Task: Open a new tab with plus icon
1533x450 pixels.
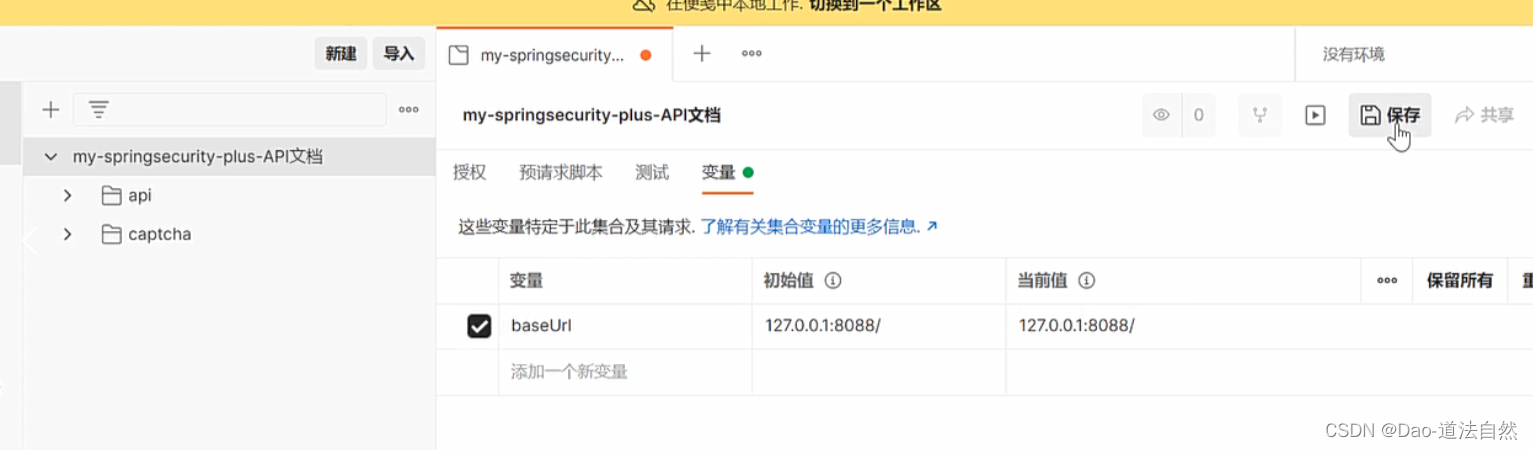Action: coord(702,54)
